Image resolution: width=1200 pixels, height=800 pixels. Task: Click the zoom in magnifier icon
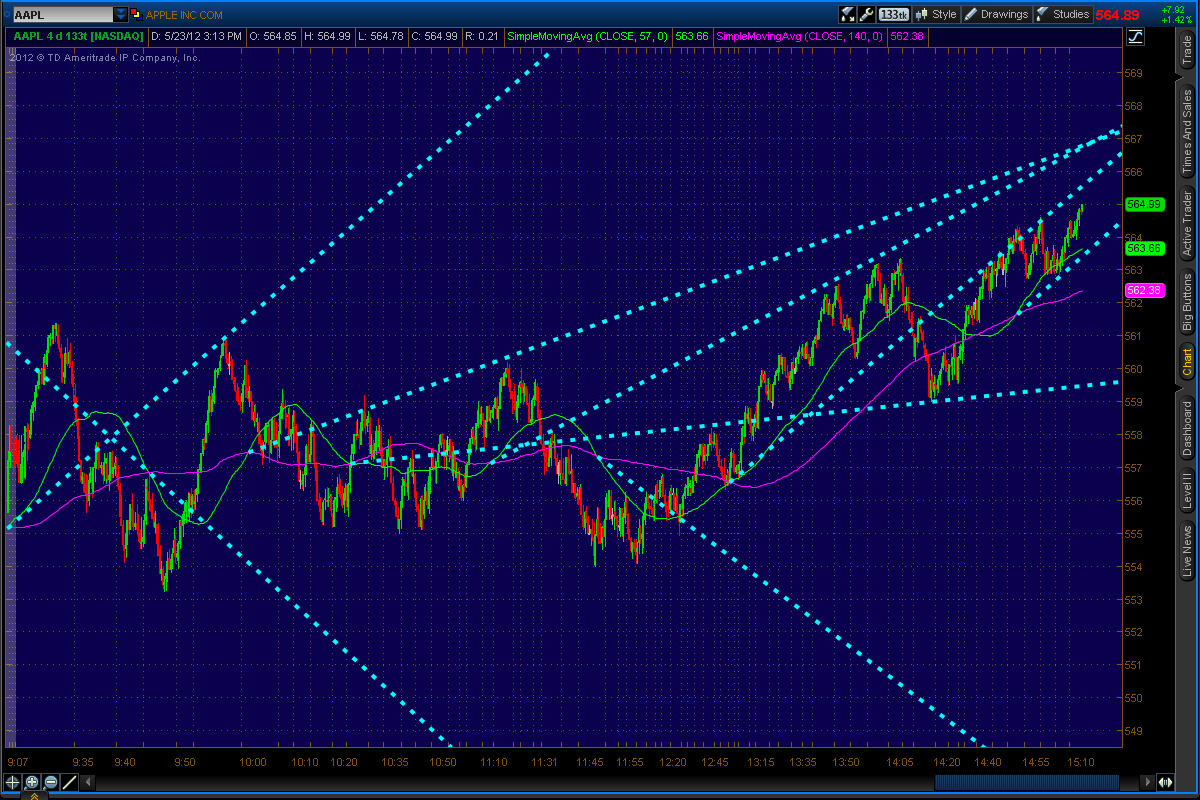click(x=32, y=782)
